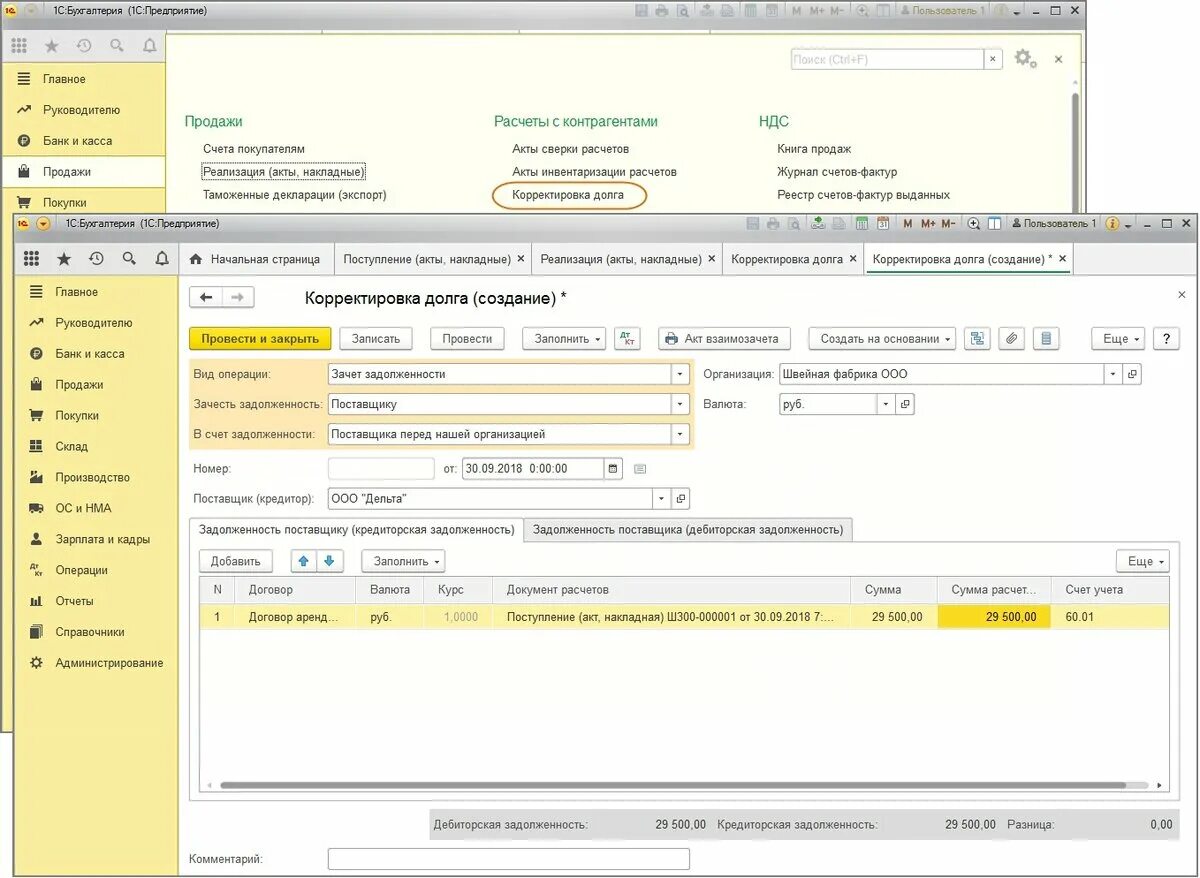Open top Еще dropdown menu
The height and width of the screenshot is (878, 1200).
click(1118, 339)
